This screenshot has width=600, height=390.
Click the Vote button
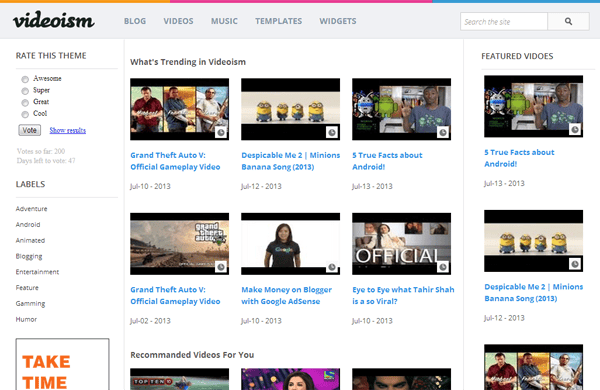(29, 130)
